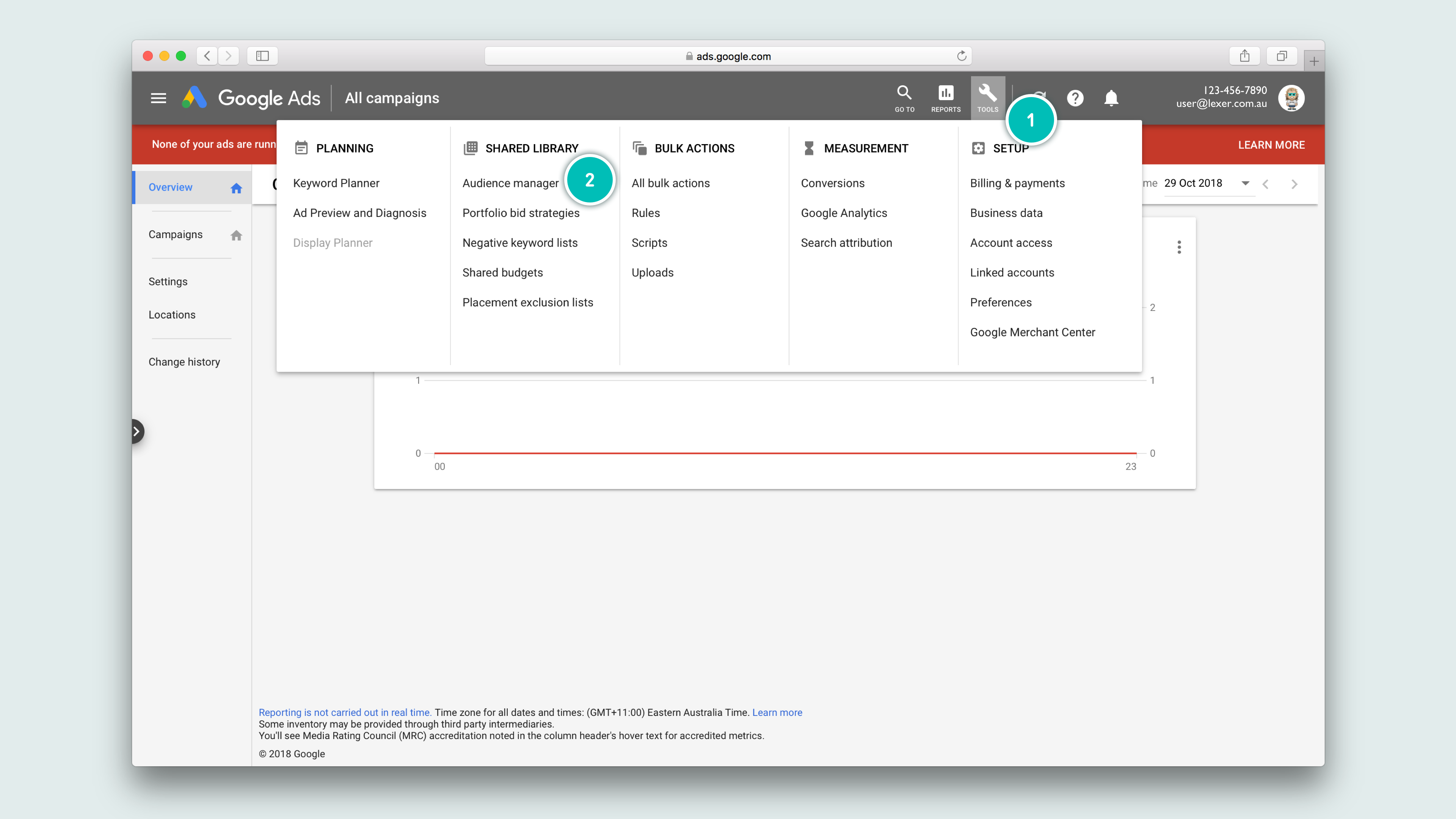
Task: Open notifications bell icon
Action: [1111, 98]
